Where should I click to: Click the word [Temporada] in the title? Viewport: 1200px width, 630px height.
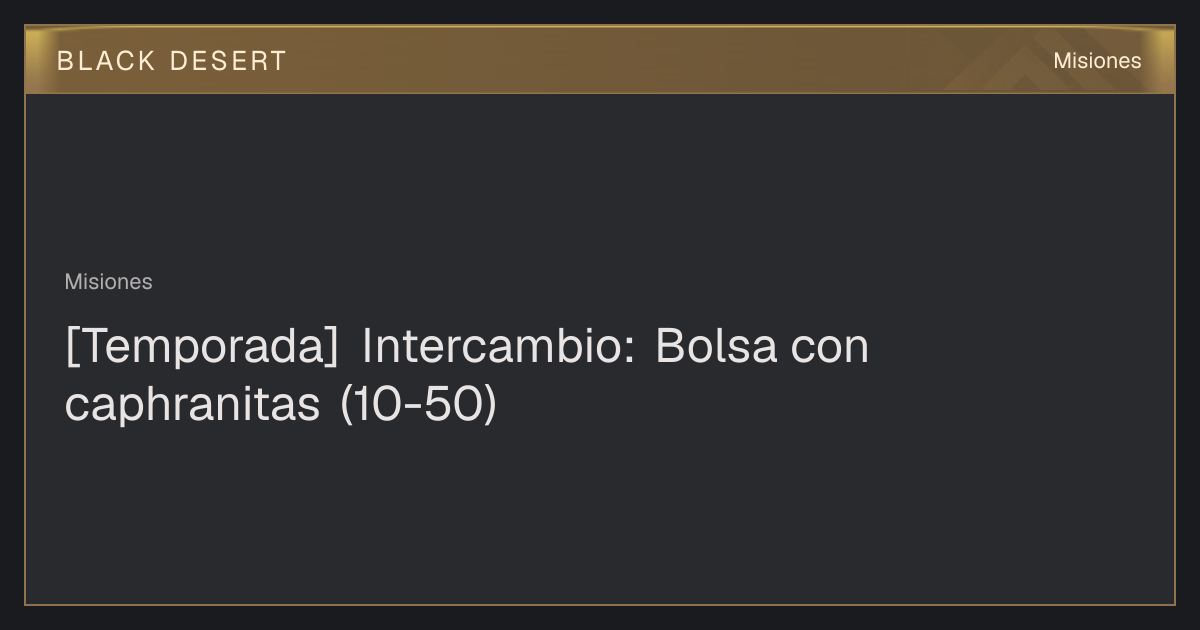pos(201,347)
